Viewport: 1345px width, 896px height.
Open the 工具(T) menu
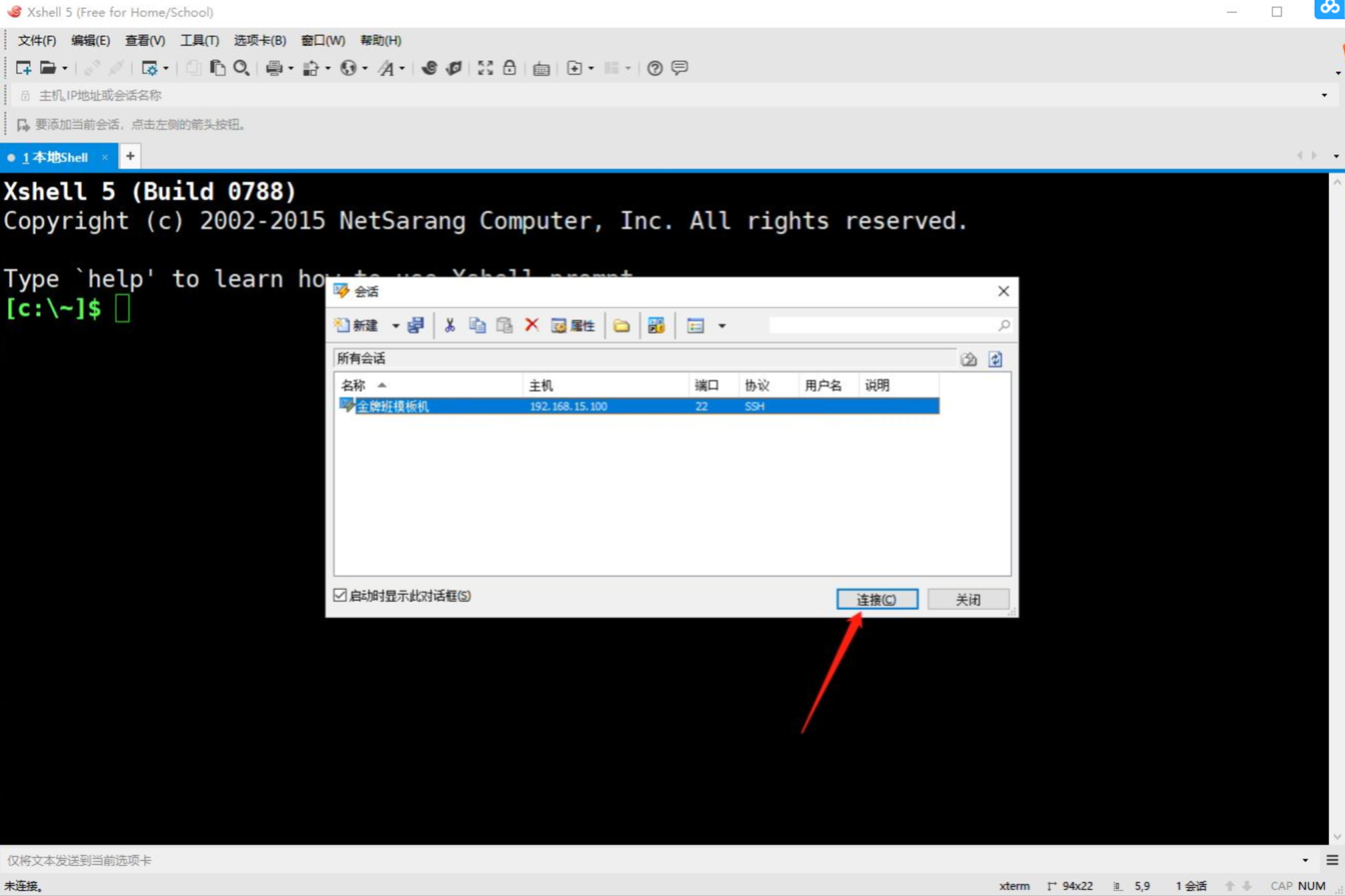pyautogui.click(x=199, y=41)
